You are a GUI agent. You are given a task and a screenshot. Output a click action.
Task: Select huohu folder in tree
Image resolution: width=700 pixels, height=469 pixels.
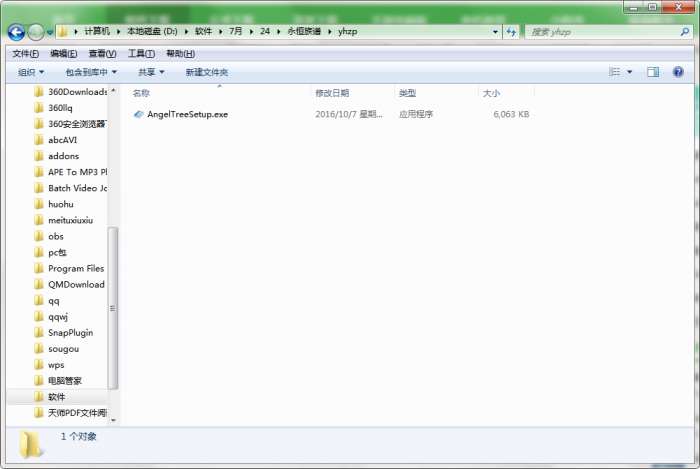pyautogui.click(x=54, y=204)
